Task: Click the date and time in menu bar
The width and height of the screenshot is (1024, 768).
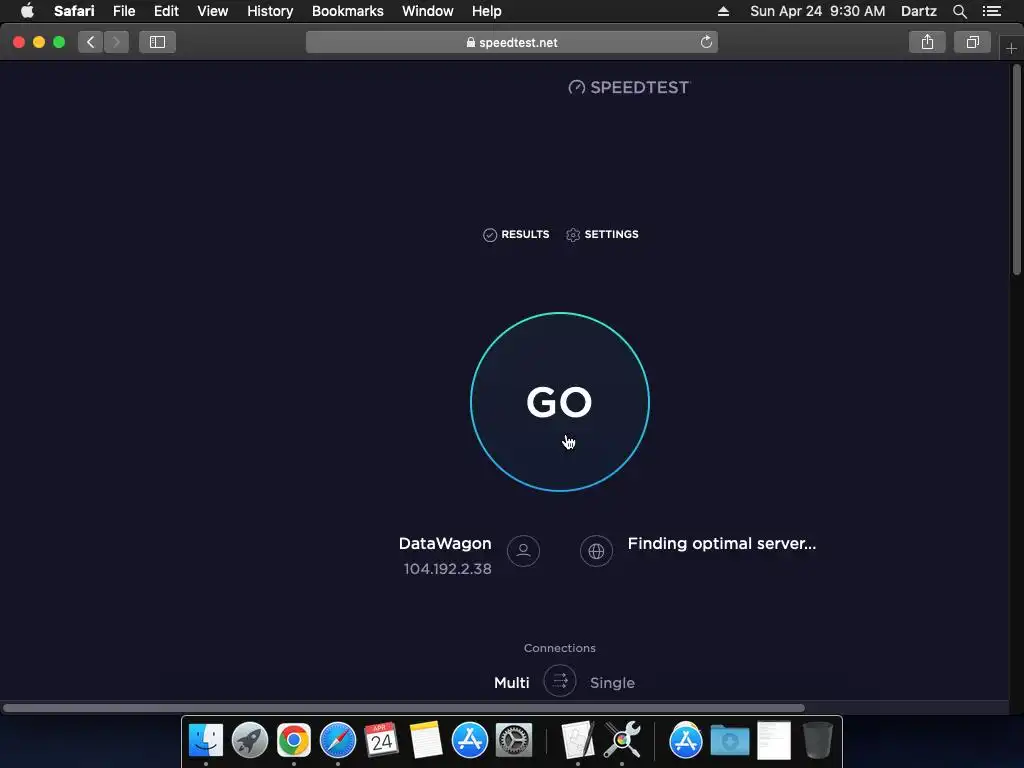Action: 818,11
